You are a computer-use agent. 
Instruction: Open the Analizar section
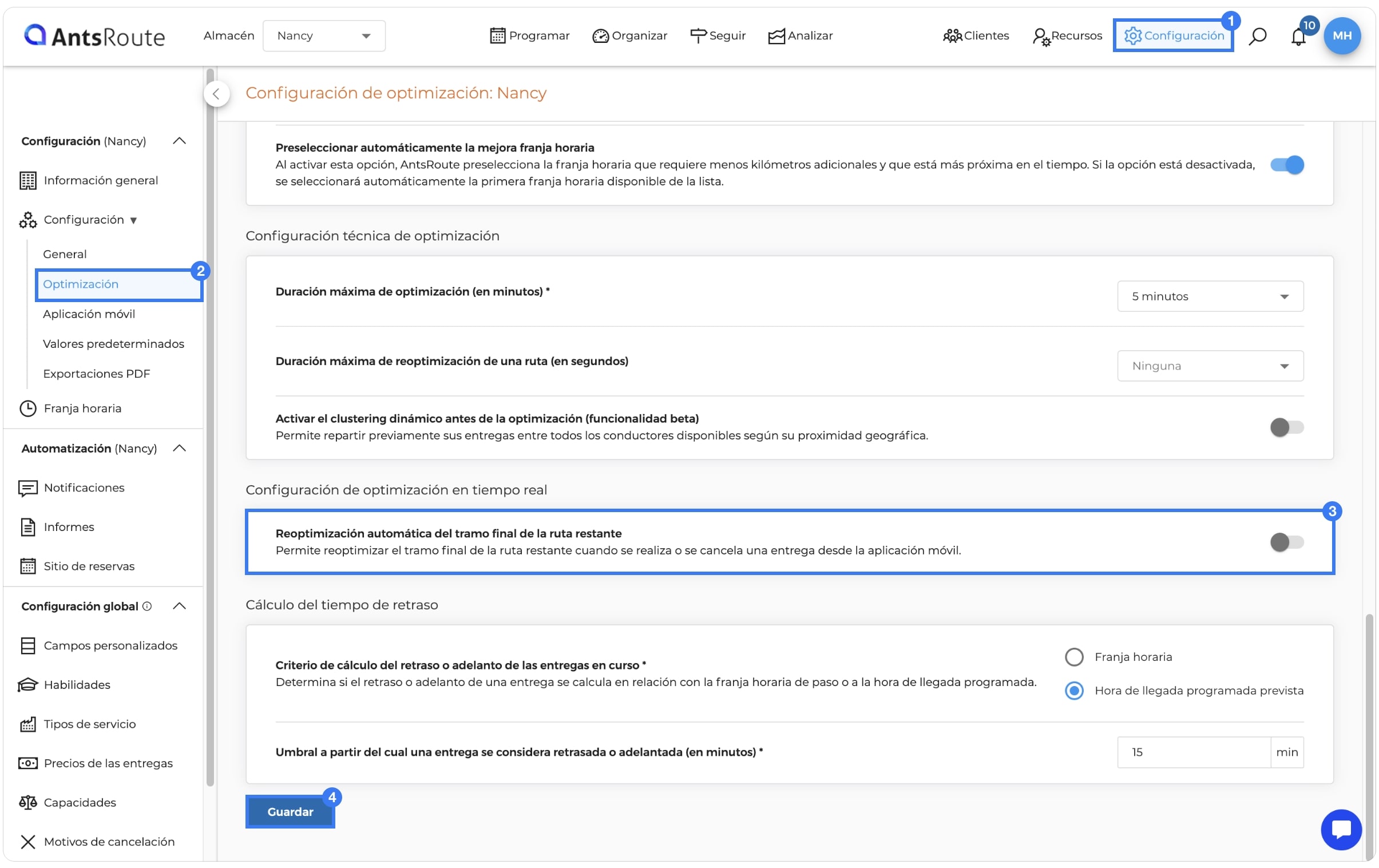[x=800, y=35]
